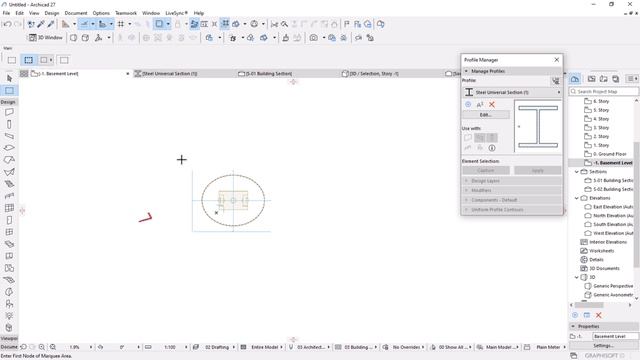Click the Search Project Map field
The width and height of the screenshot is (640, 360).
(604, 91)
